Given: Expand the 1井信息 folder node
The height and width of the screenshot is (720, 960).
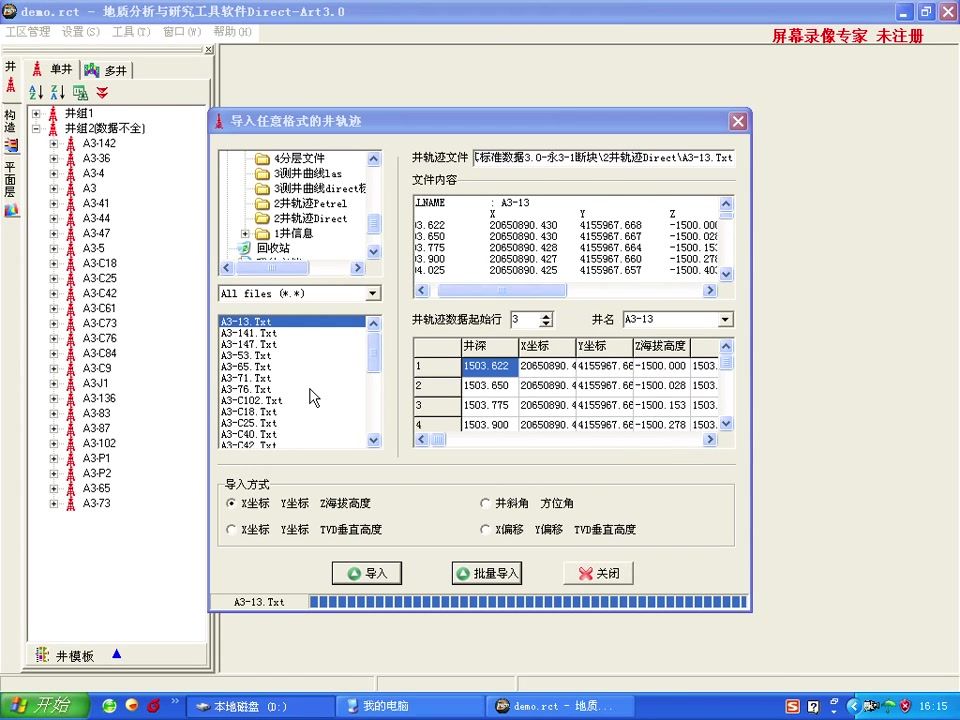Looking at the screenshot, I should [245, 234].
